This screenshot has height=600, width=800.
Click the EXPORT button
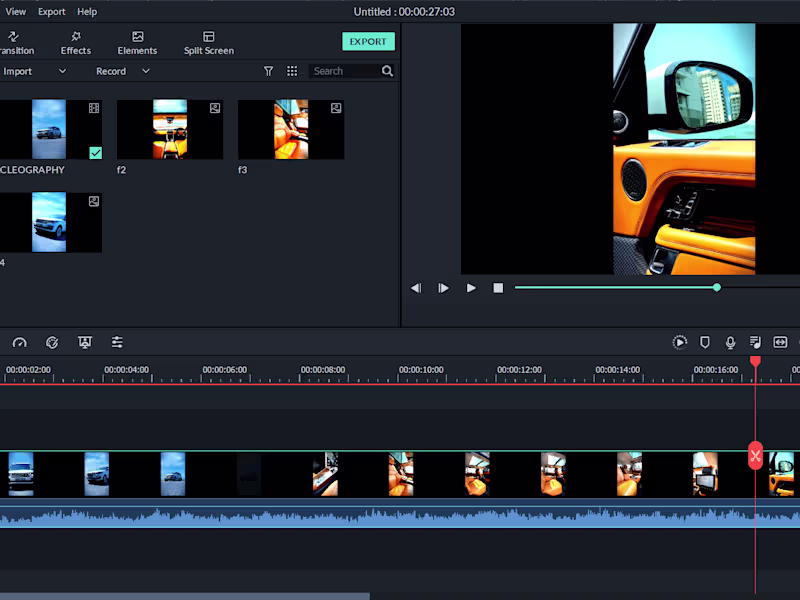[x=368, y=42]
